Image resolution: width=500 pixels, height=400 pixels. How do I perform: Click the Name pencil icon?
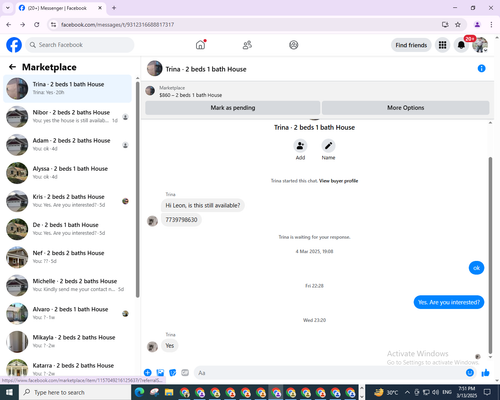328,146
